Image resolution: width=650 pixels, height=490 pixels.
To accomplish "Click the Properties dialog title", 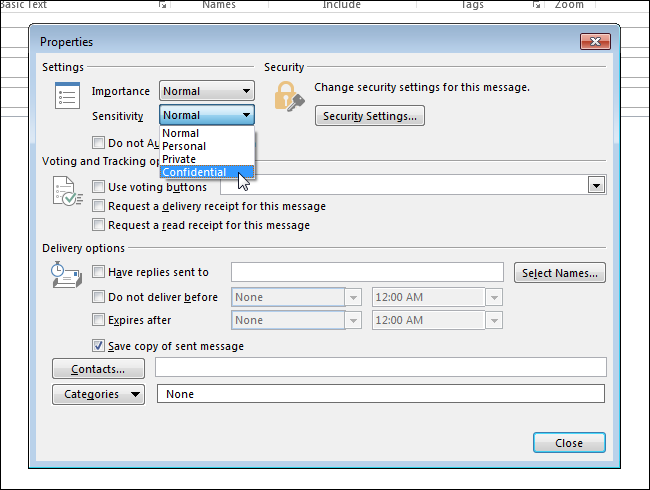I will point(66,42).
